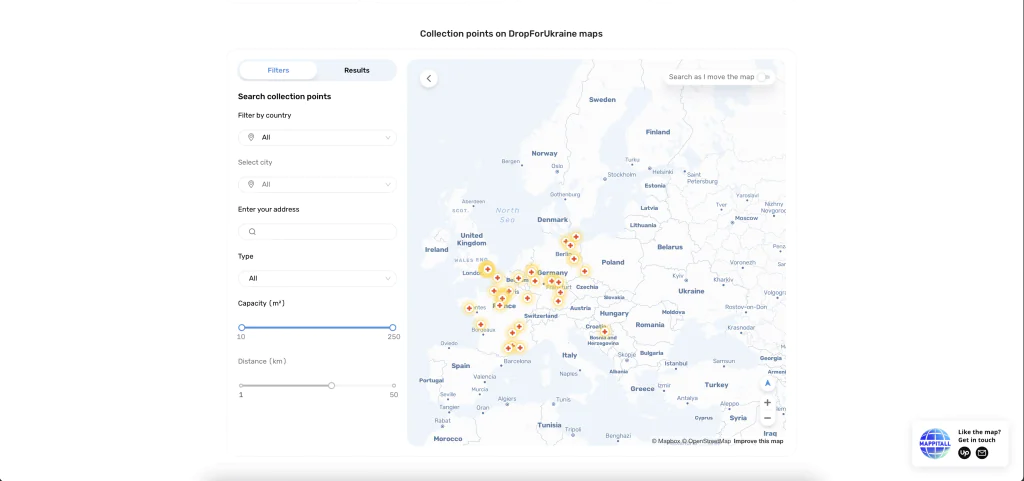
Task: Select the marker between London and Belgium
Action: [497, 278]
